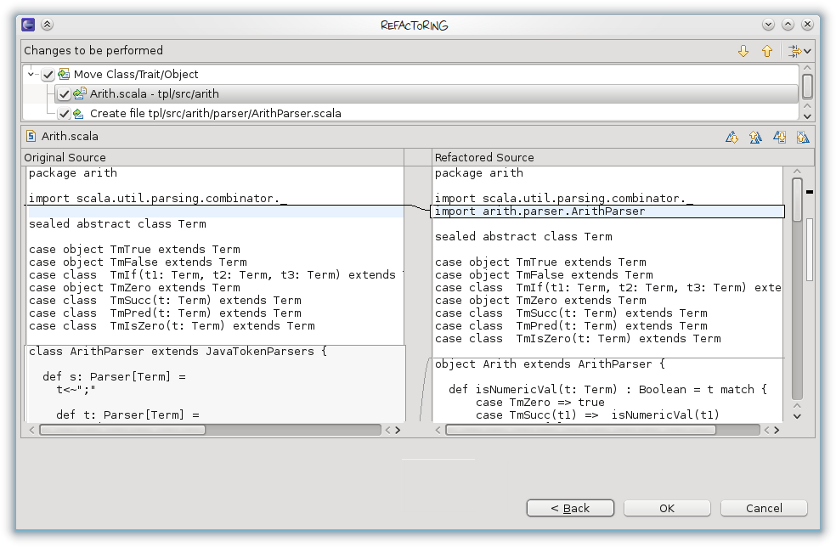The width and height of the screenshot is (836, 547).
Task: Click 'package arith' in the Refactored Source pane
Action: point(479,173)
